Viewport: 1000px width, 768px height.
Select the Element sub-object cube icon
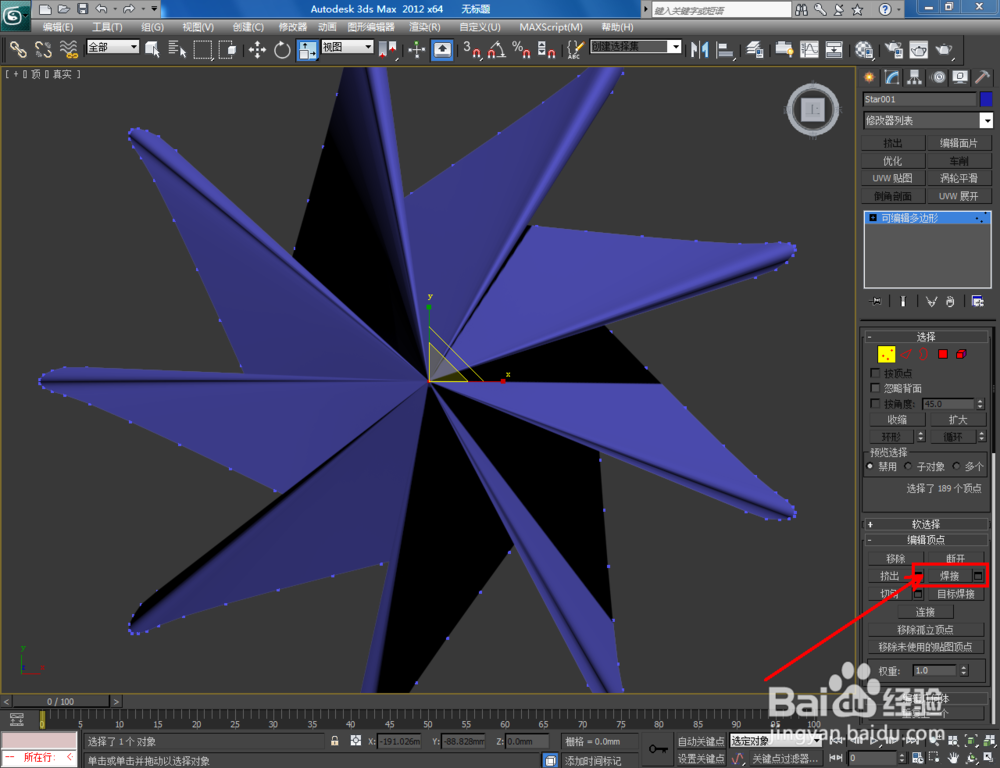pos(961,354)
